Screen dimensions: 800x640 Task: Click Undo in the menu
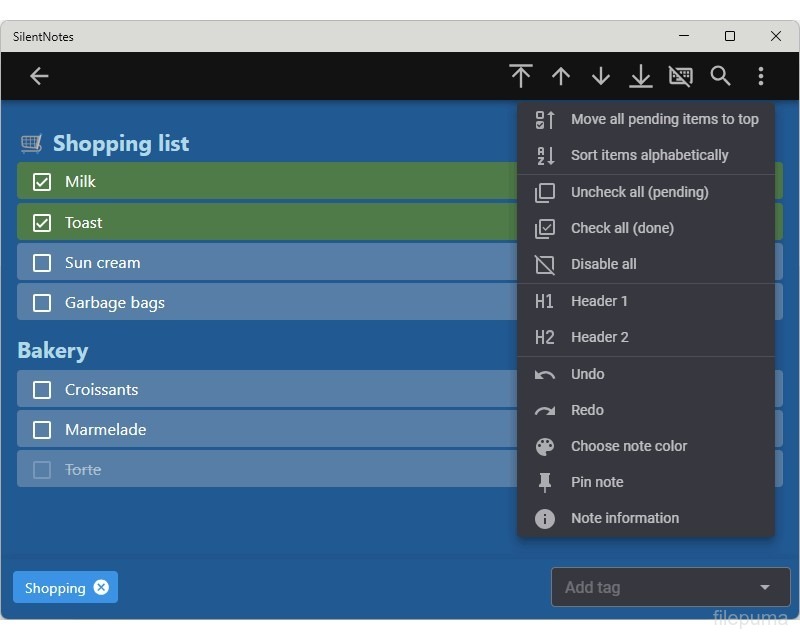587,374
